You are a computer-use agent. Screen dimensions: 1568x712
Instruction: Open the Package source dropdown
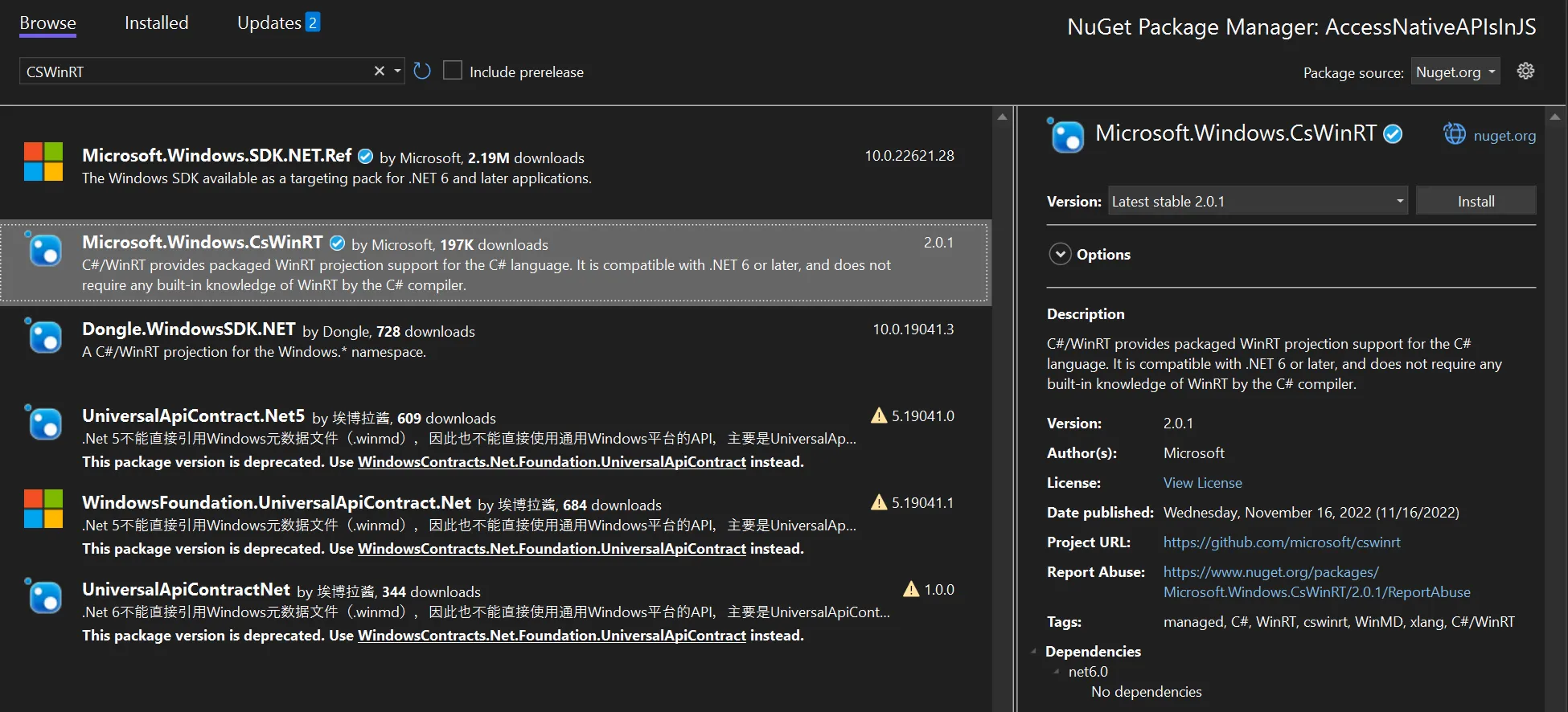1455,72
